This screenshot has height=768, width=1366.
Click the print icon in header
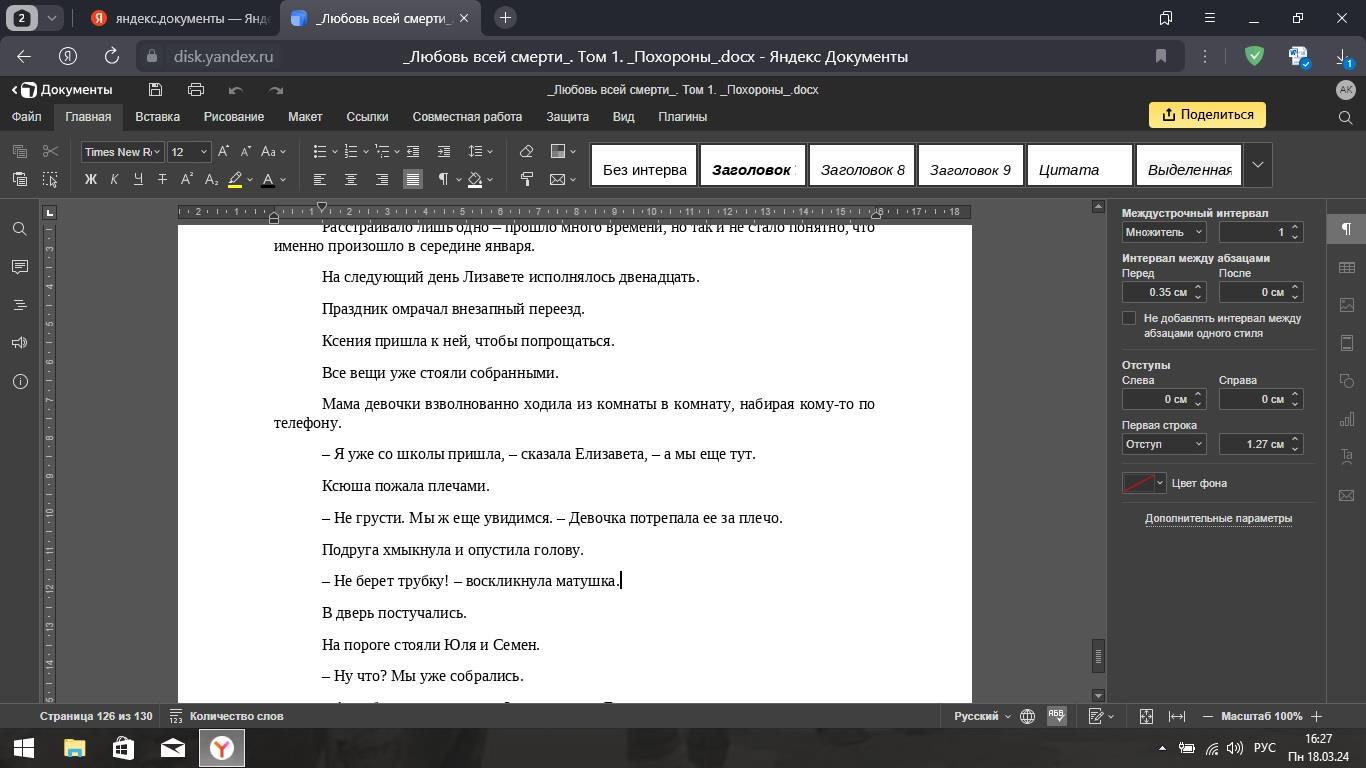click(196, 90)
